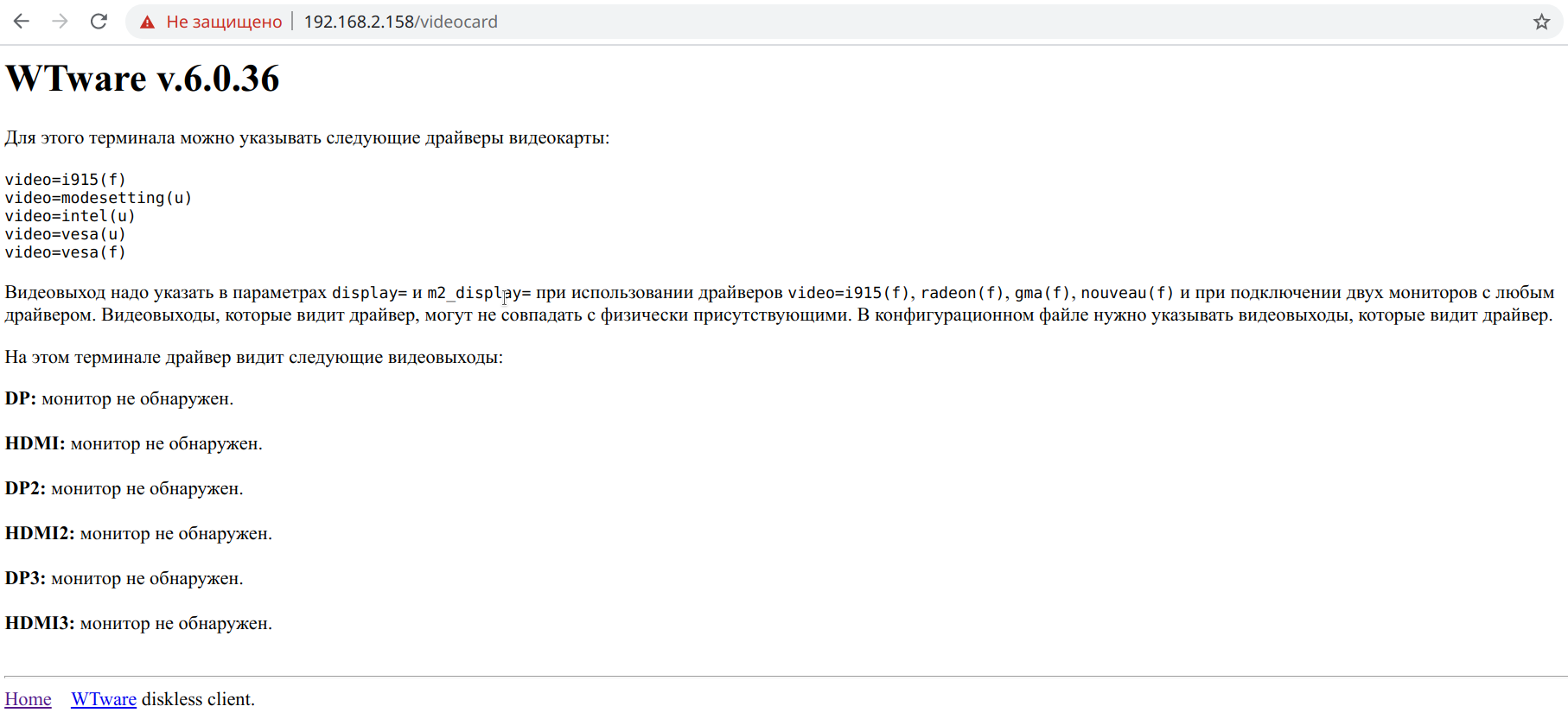Open site info via "Не защищено" label
The image size is (1568, 719).
(x=224, y=22)
